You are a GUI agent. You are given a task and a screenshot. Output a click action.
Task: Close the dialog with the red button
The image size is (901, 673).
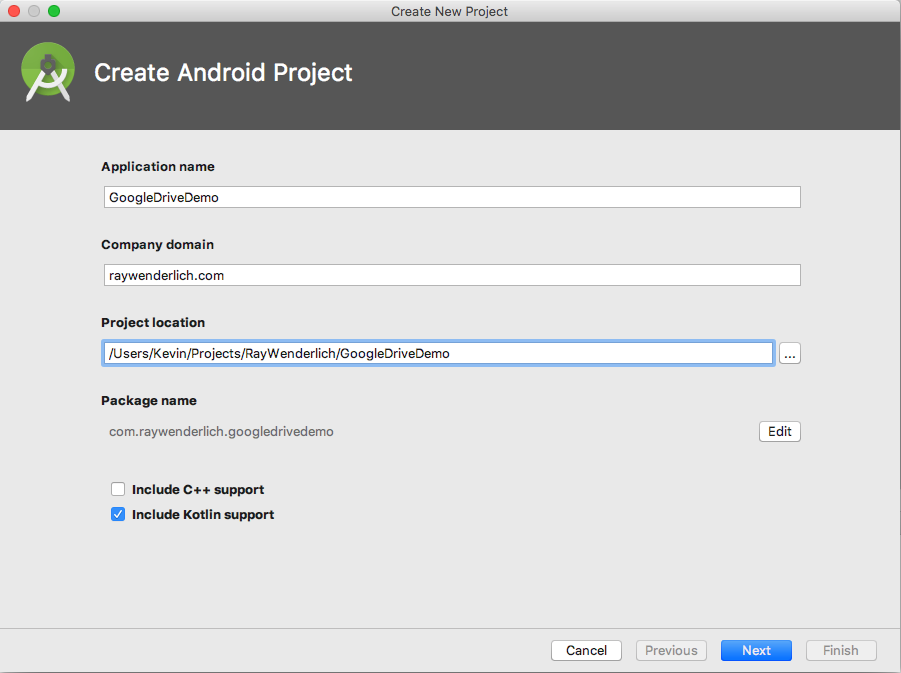coord(13,10)
